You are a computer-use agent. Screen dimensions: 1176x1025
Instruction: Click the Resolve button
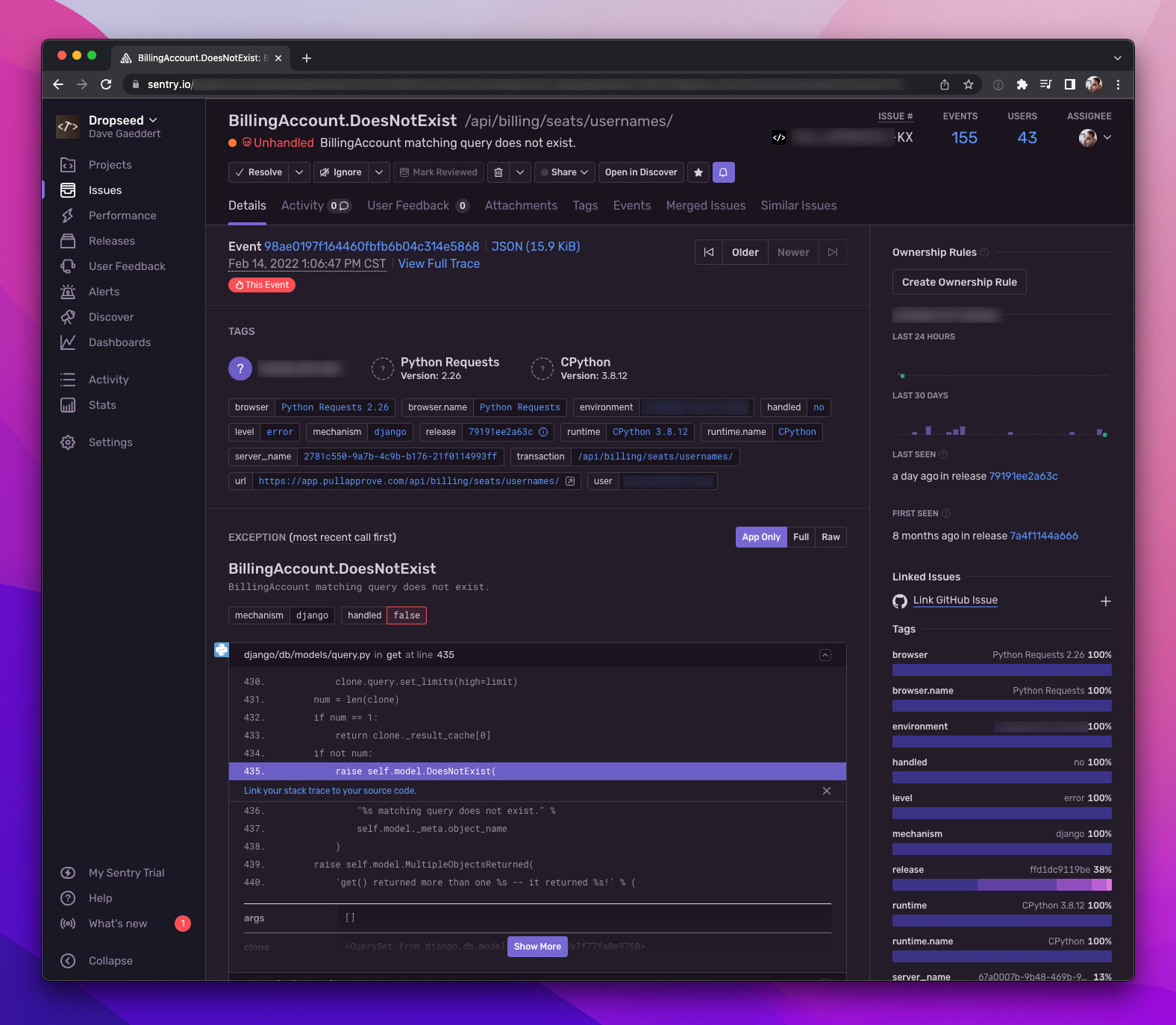coord(259,172)
